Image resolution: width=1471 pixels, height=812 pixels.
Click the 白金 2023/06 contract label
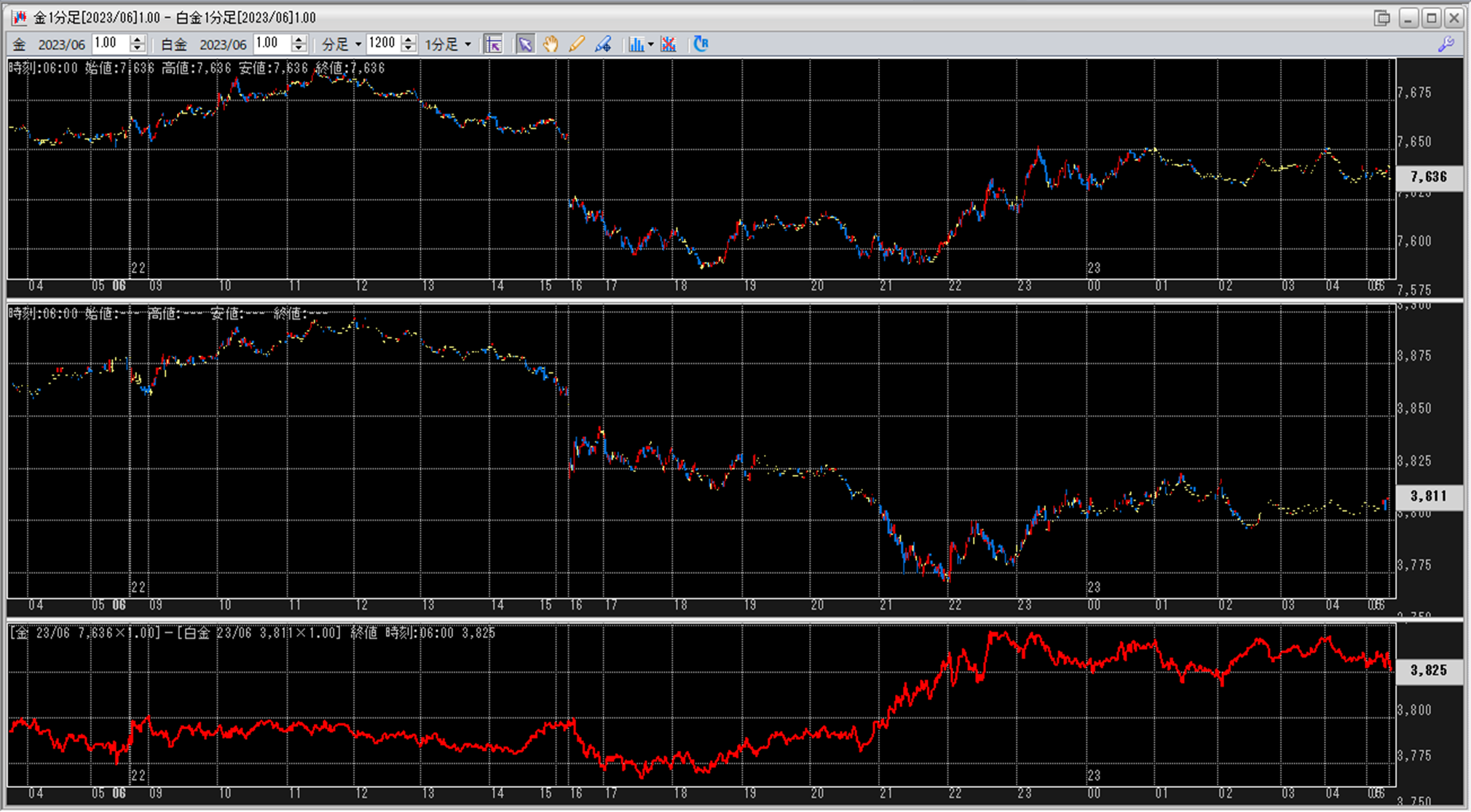(203, 44)
